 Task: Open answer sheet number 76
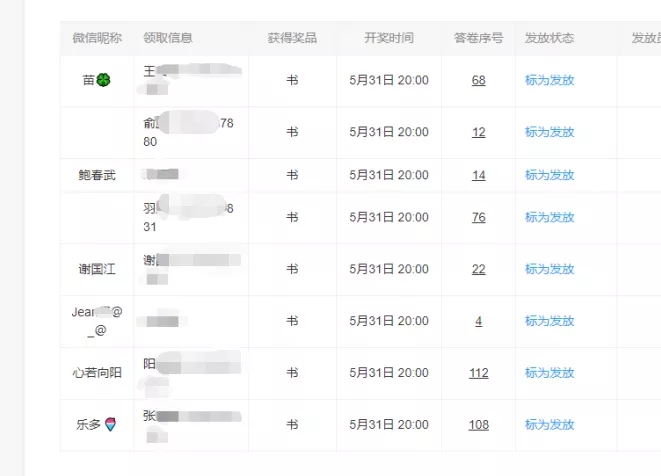tap(478, 217)
